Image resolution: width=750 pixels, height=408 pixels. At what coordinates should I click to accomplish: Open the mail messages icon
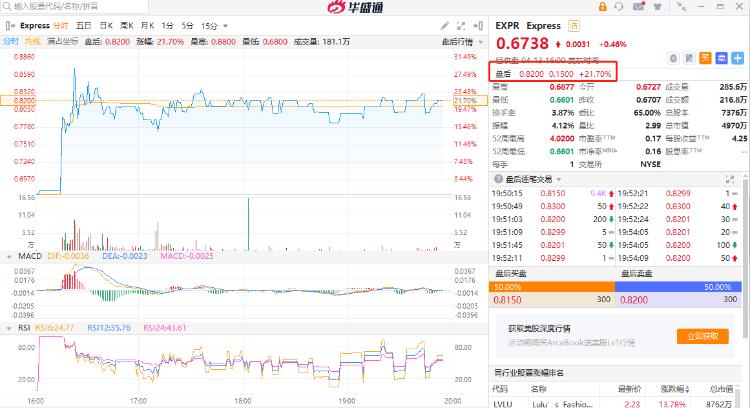click(639, 6)
